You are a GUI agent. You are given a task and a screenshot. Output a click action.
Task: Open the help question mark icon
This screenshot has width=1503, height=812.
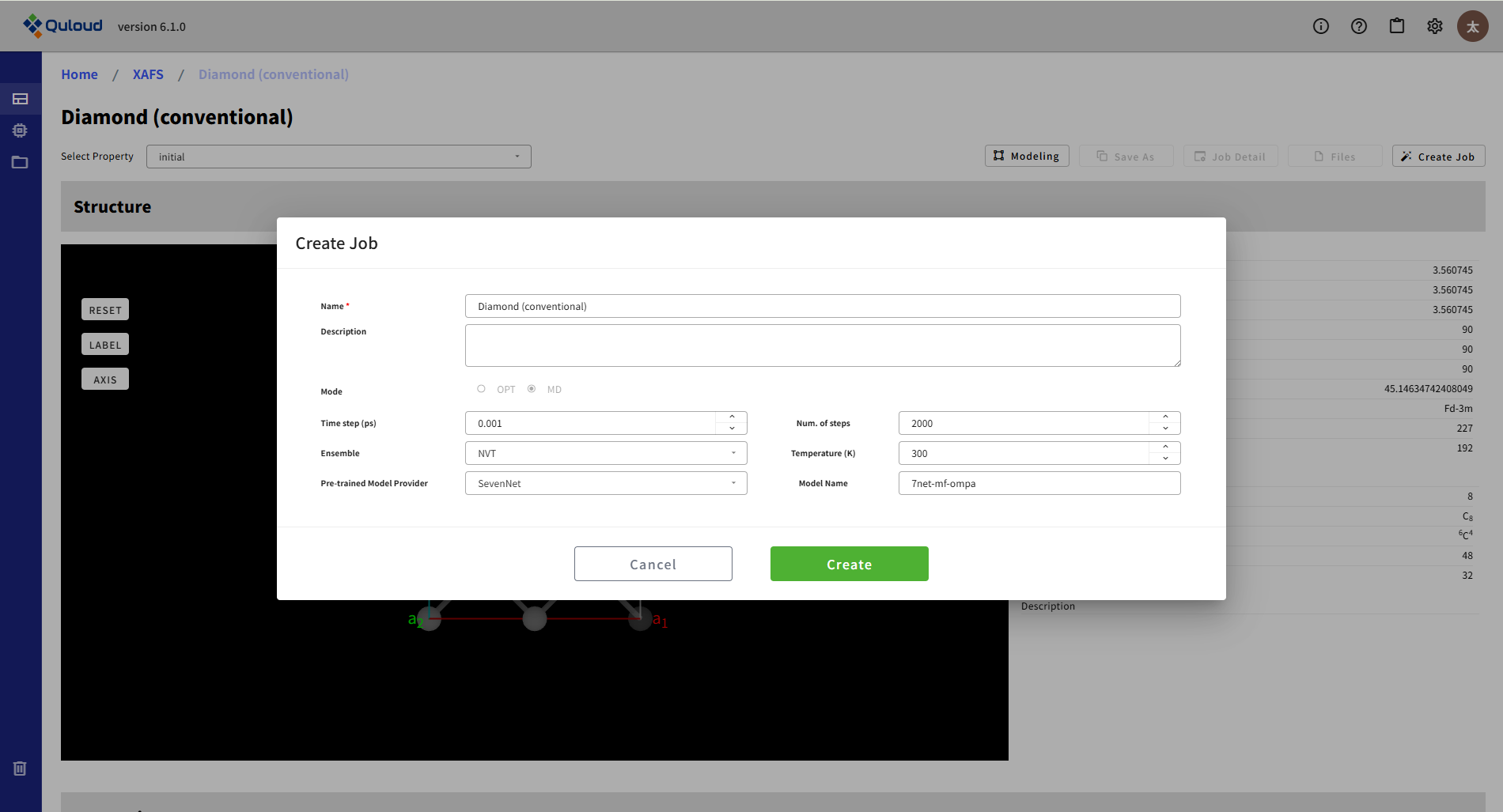1358,26
